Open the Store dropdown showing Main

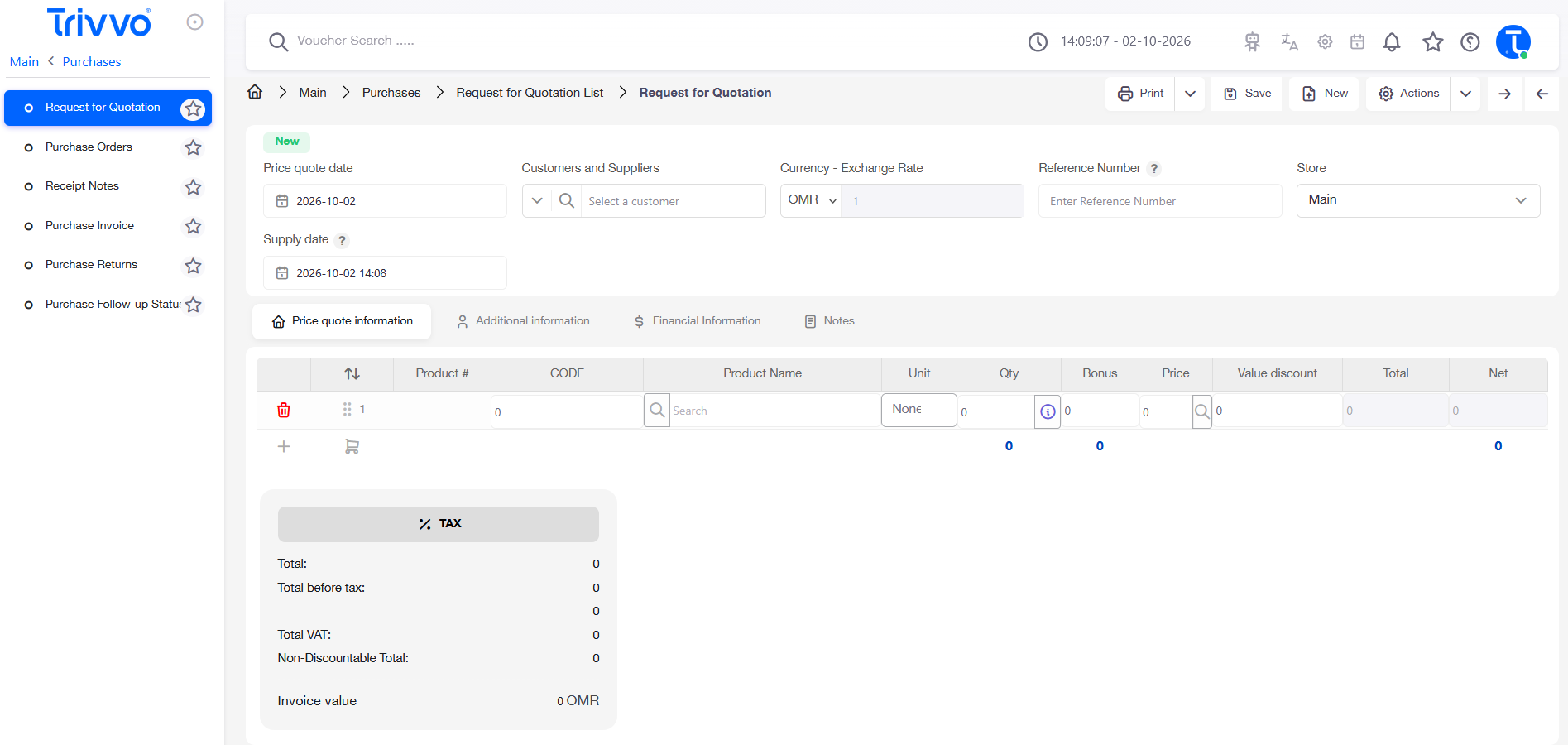tap(1418, 200)
